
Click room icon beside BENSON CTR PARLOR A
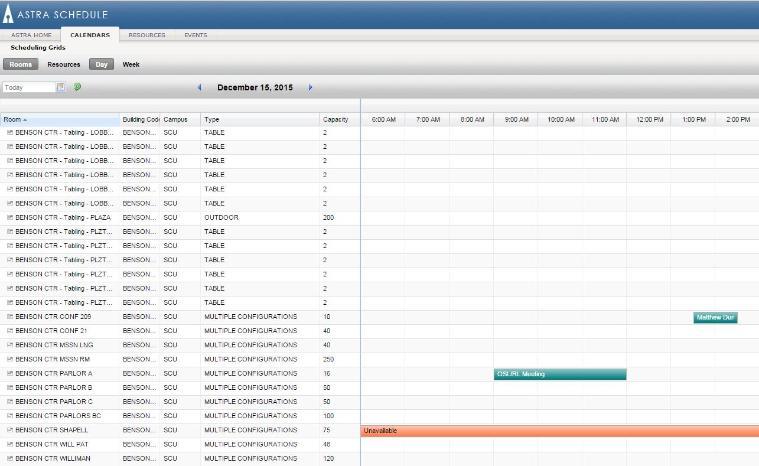click(10, 373)
